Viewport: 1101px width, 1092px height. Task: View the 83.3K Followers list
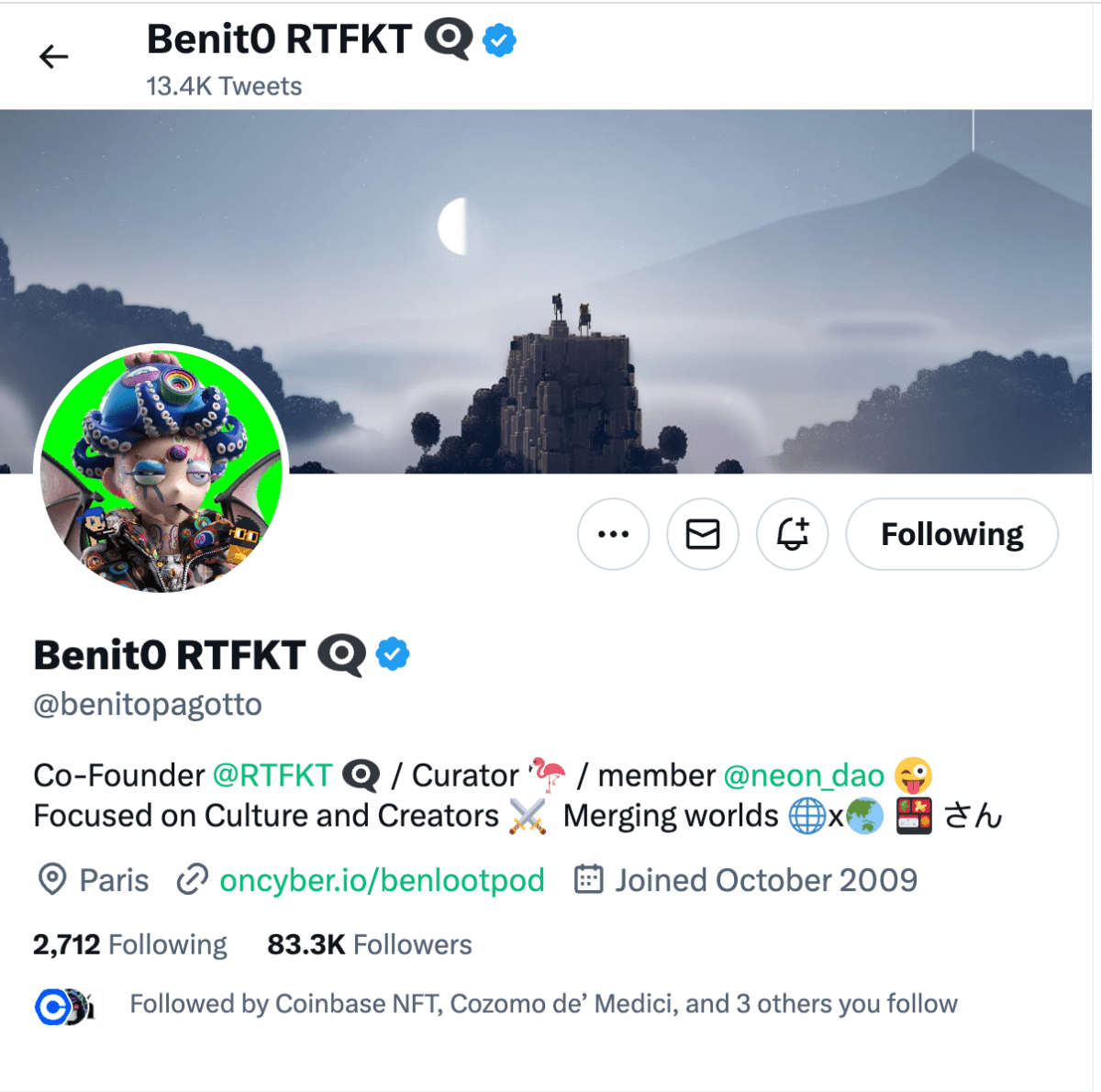click(369, 944)
